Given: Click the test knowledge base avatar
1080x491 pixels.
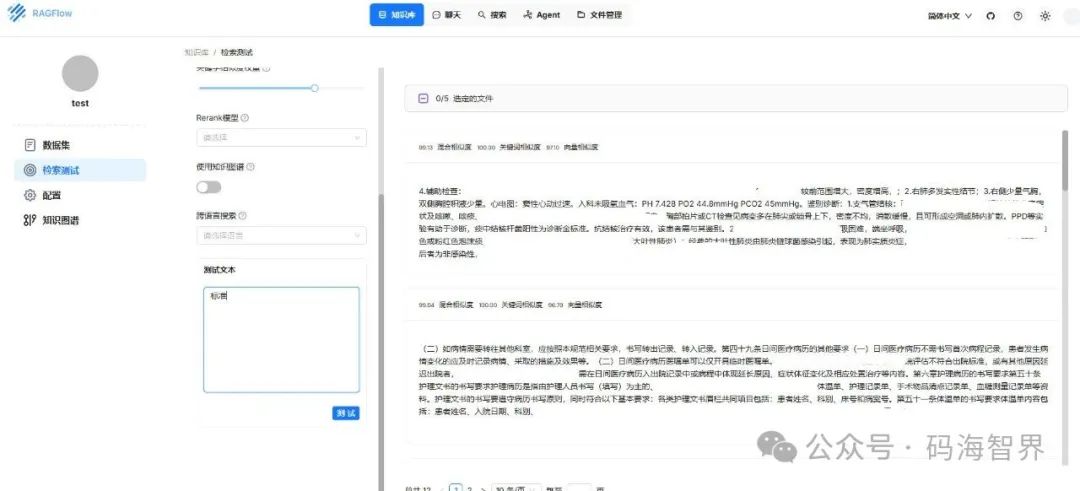Looking at the screenshot, I should (x=80, y=74).
